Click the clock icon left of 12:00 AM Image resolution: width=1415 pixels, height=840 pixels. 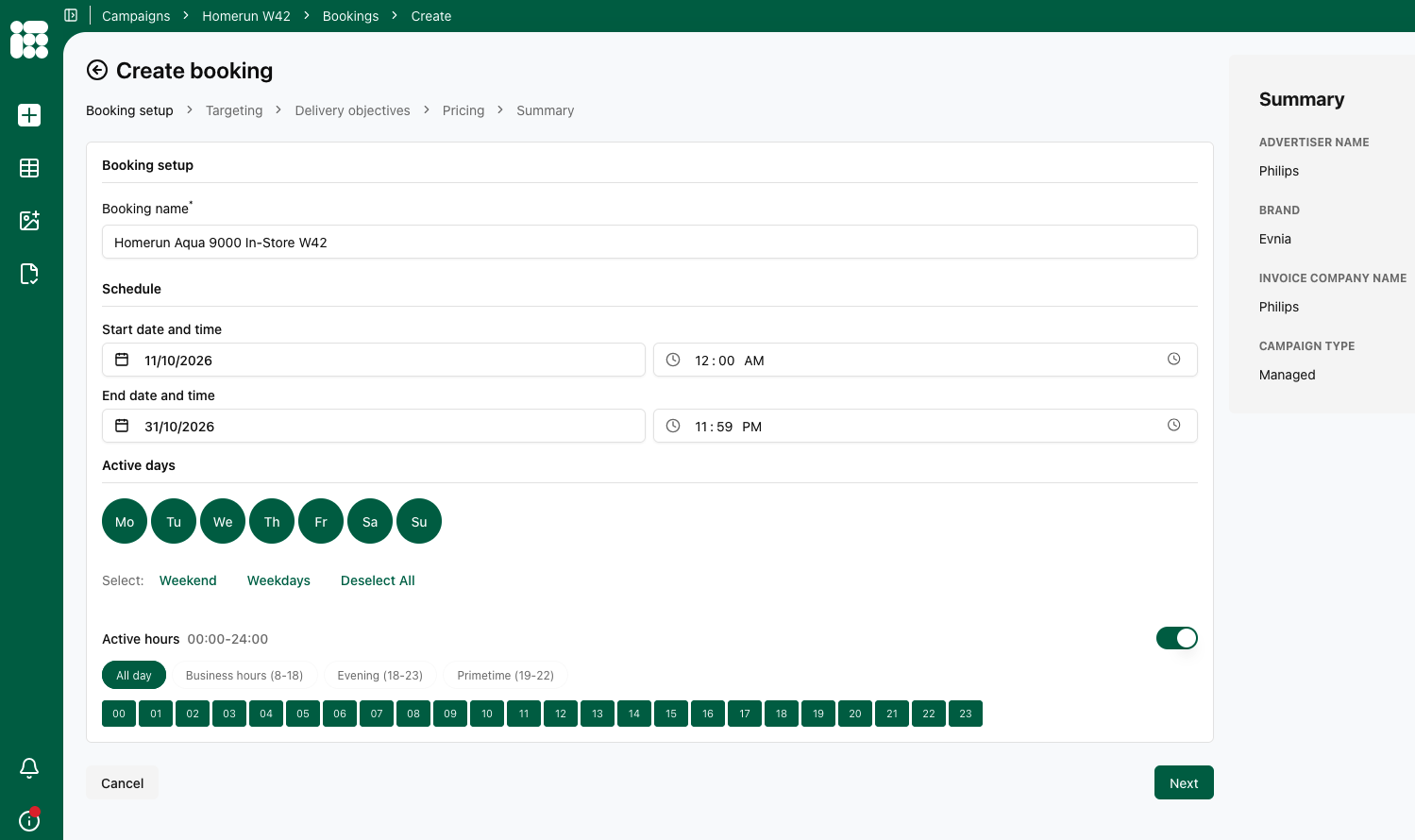(x=673, y=360)
